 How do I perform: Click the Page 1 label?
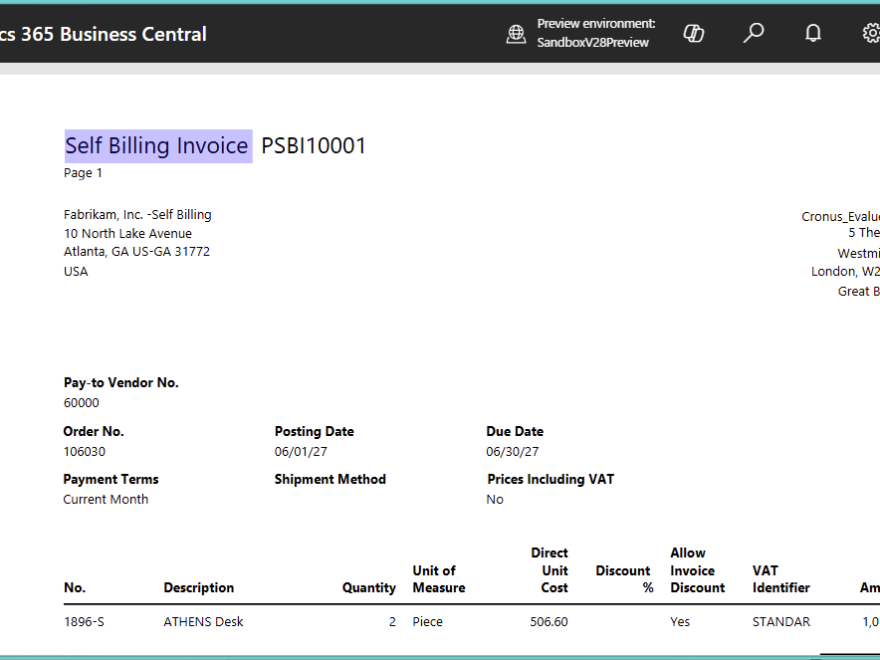coord(83,173)
